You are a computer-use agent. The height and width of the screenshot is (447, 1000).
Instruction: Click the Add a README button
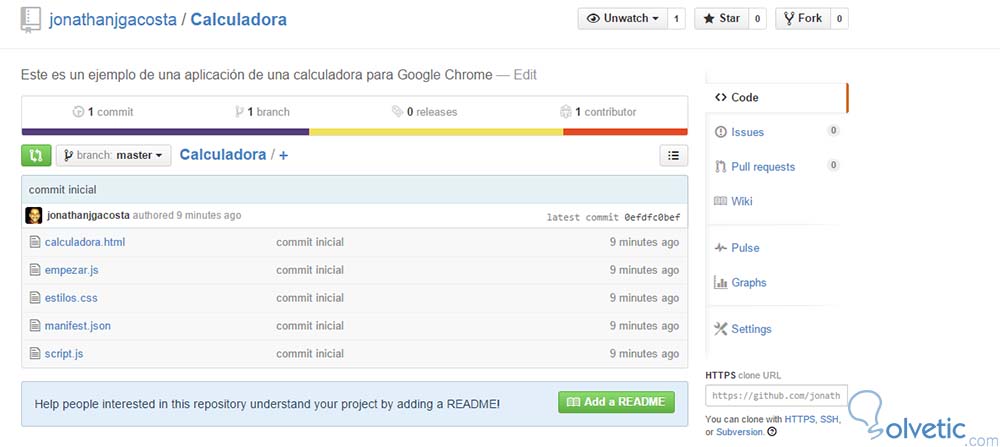coord(616,402)
